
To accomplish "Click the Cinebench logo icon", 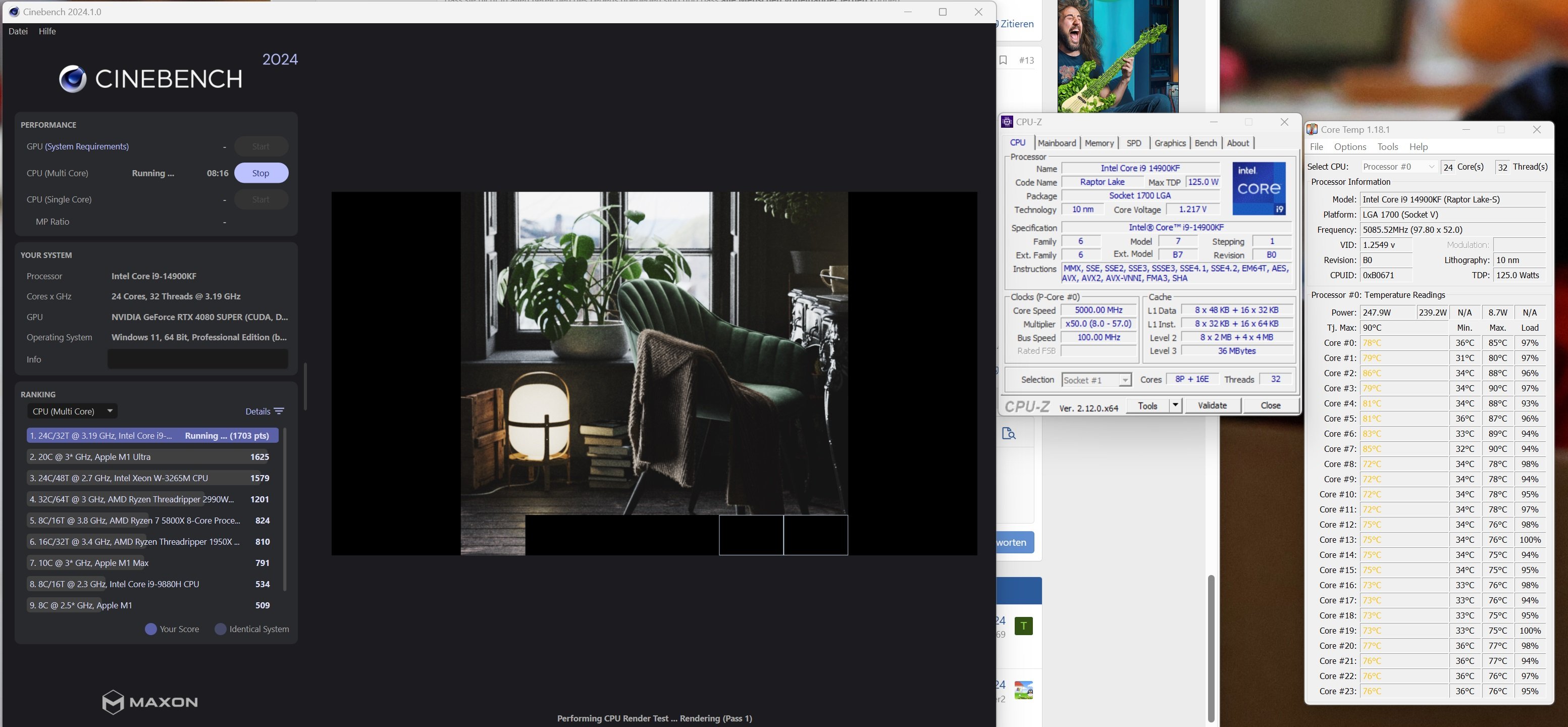I will click(x=72, y=79).
